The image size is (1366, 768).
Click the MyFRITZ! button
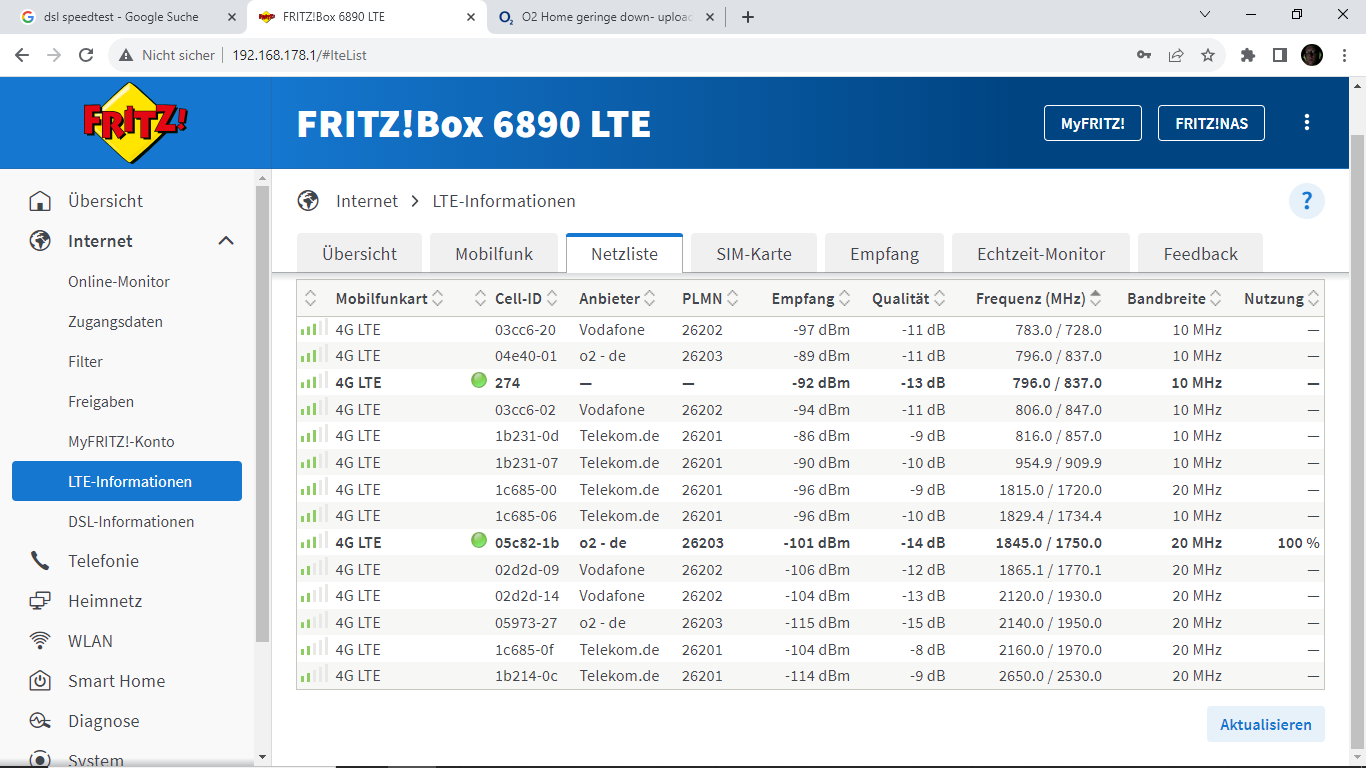(1093, 123)
